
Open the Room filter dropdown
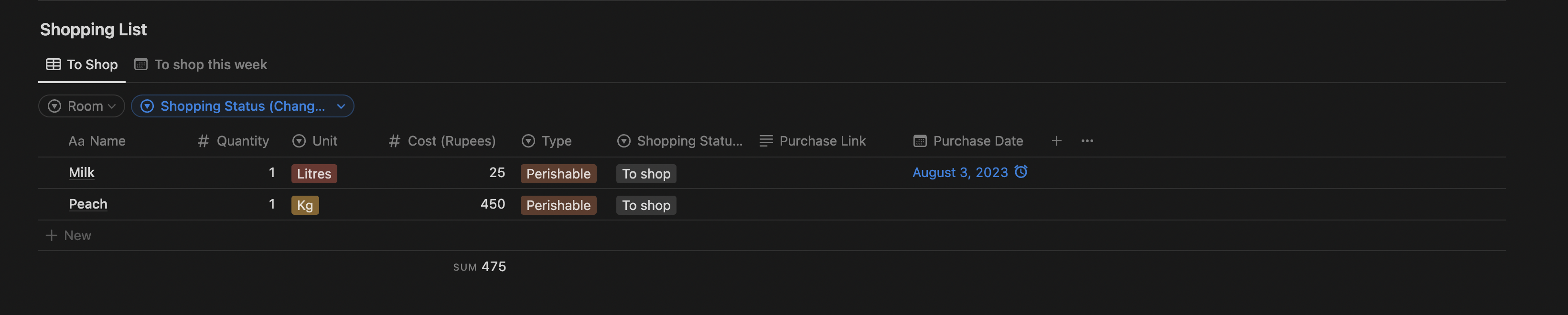(82, 106)
